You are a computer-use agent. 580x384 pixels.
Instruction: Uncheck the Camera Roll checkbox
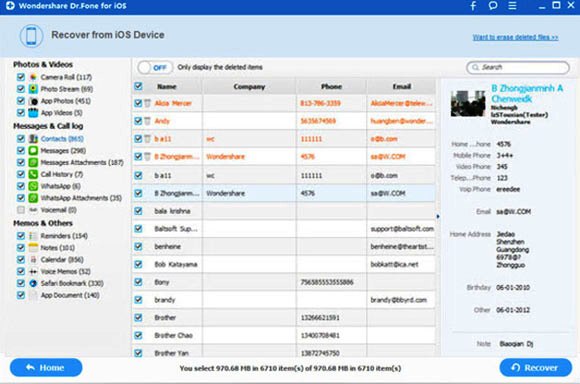(x=21, y=77)
